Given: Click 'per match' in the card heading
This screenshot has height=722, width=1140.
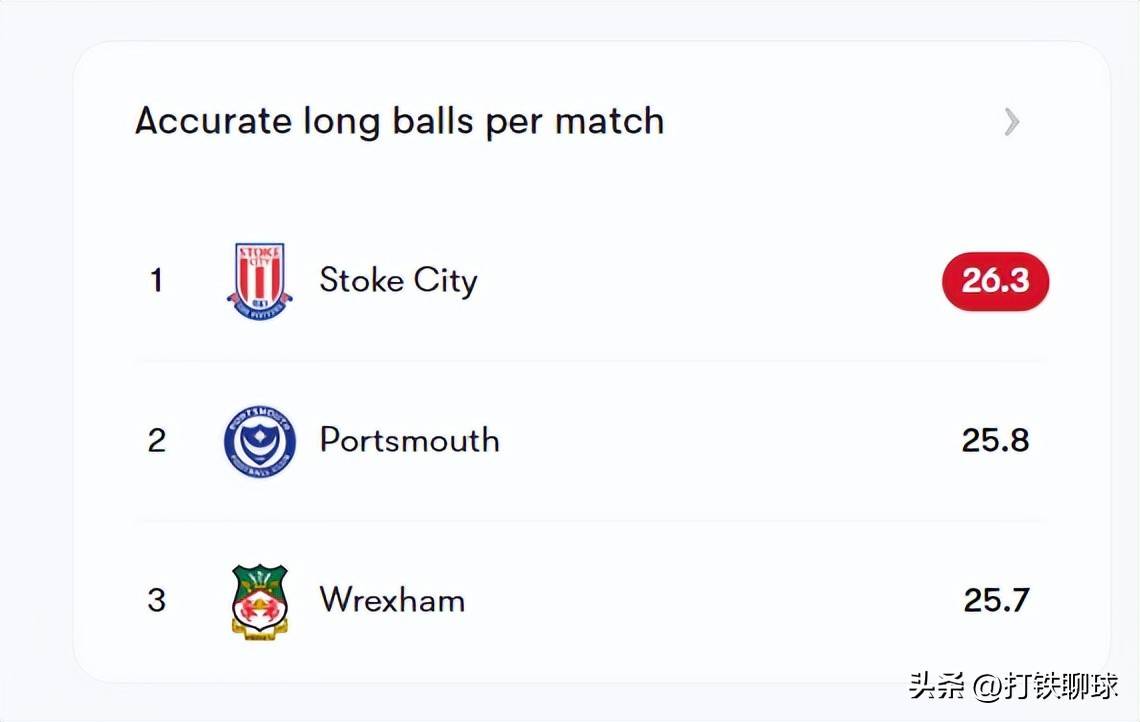Looking at the screenshot, I should (575, 122).
